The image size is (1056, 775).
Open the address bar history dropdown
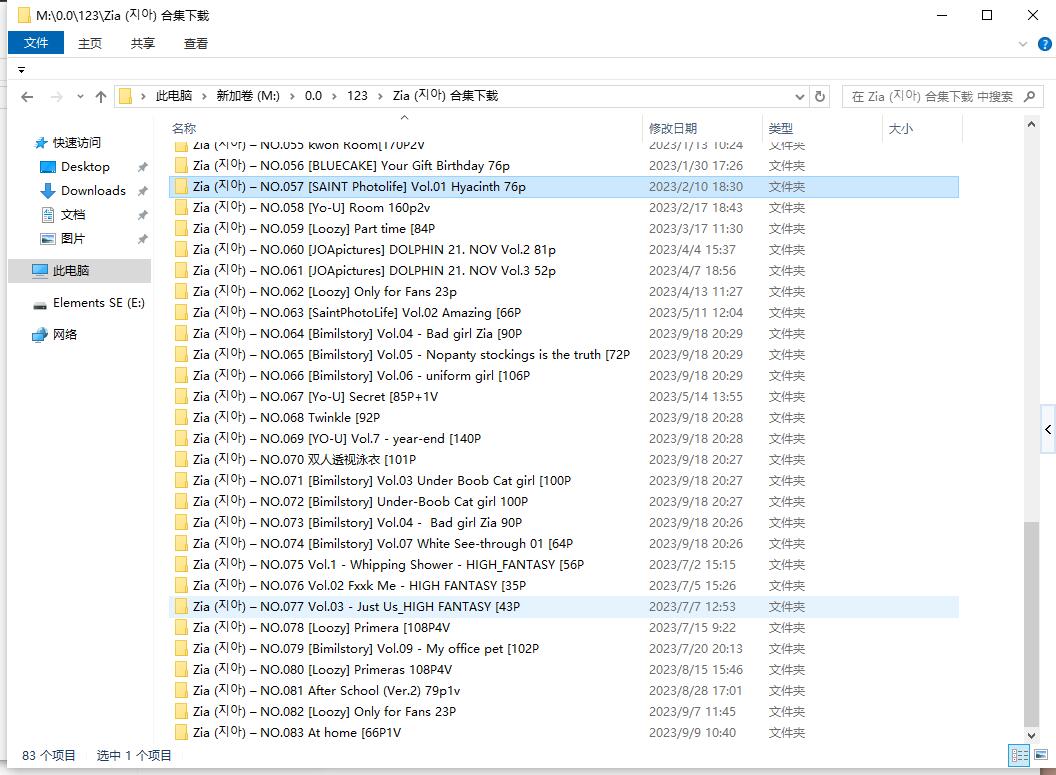click(800, 97)
